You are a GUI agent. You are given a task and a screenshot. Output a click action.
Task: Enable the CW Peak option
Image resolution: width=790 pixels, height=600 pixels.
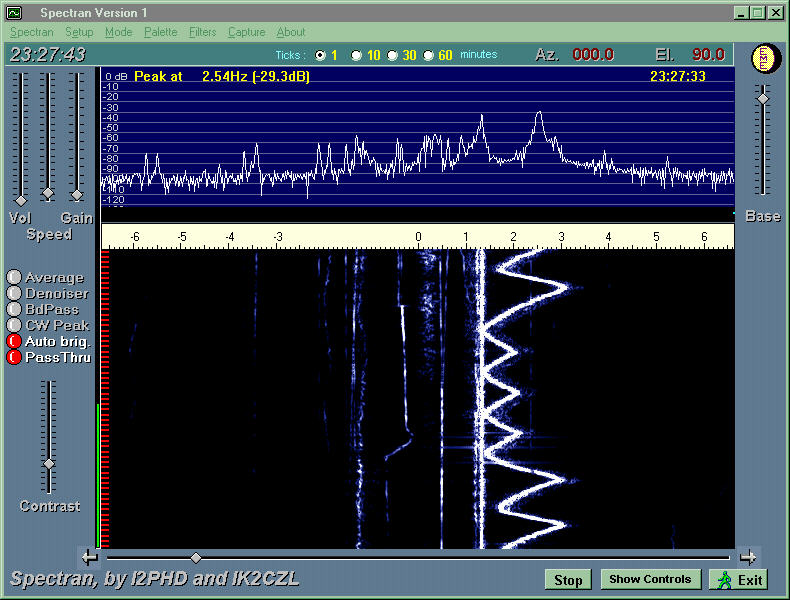[x=14, y=325]
